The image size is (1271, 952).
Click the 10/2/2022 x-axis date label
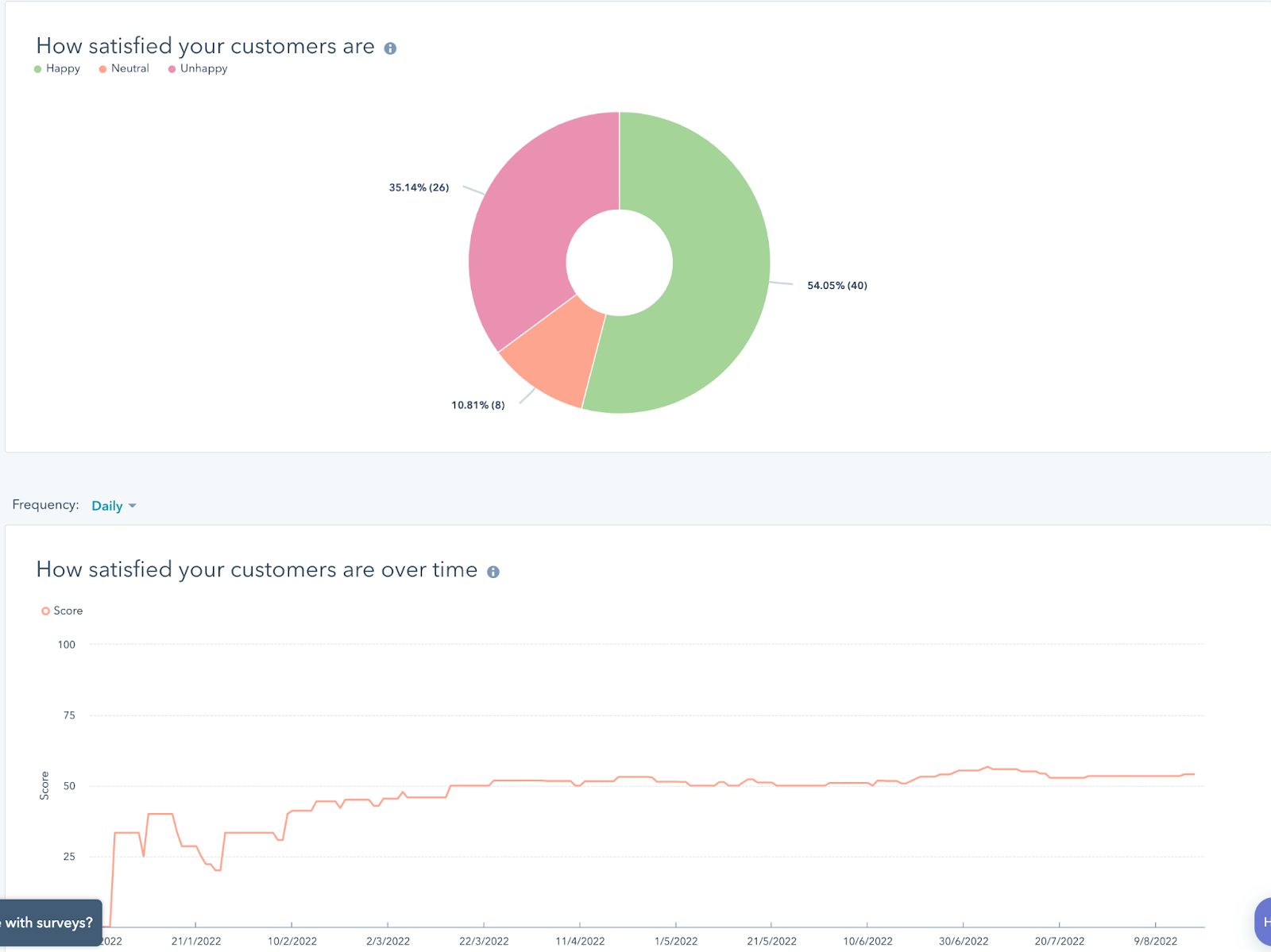point(292,941)
